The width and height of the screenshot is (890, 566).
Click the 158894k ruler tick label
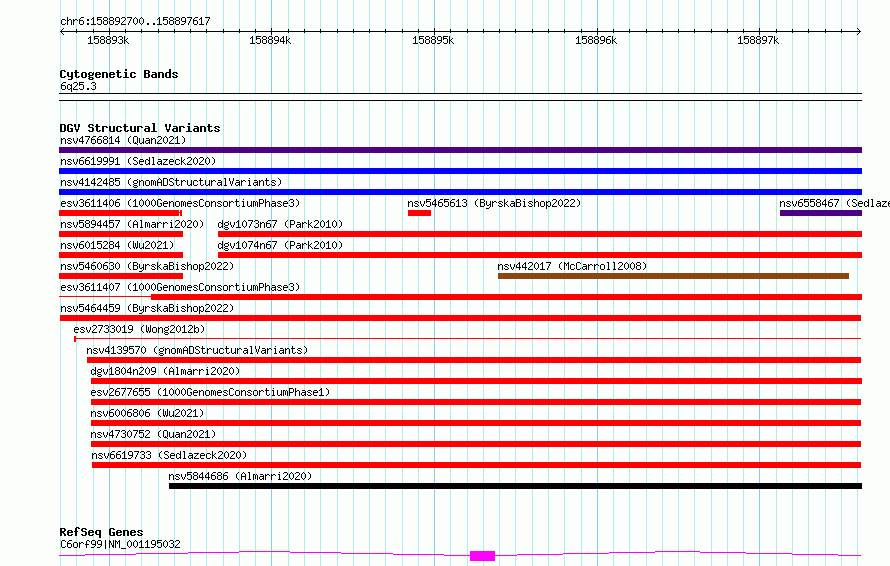pyautogui.click(x=270, y=40)
